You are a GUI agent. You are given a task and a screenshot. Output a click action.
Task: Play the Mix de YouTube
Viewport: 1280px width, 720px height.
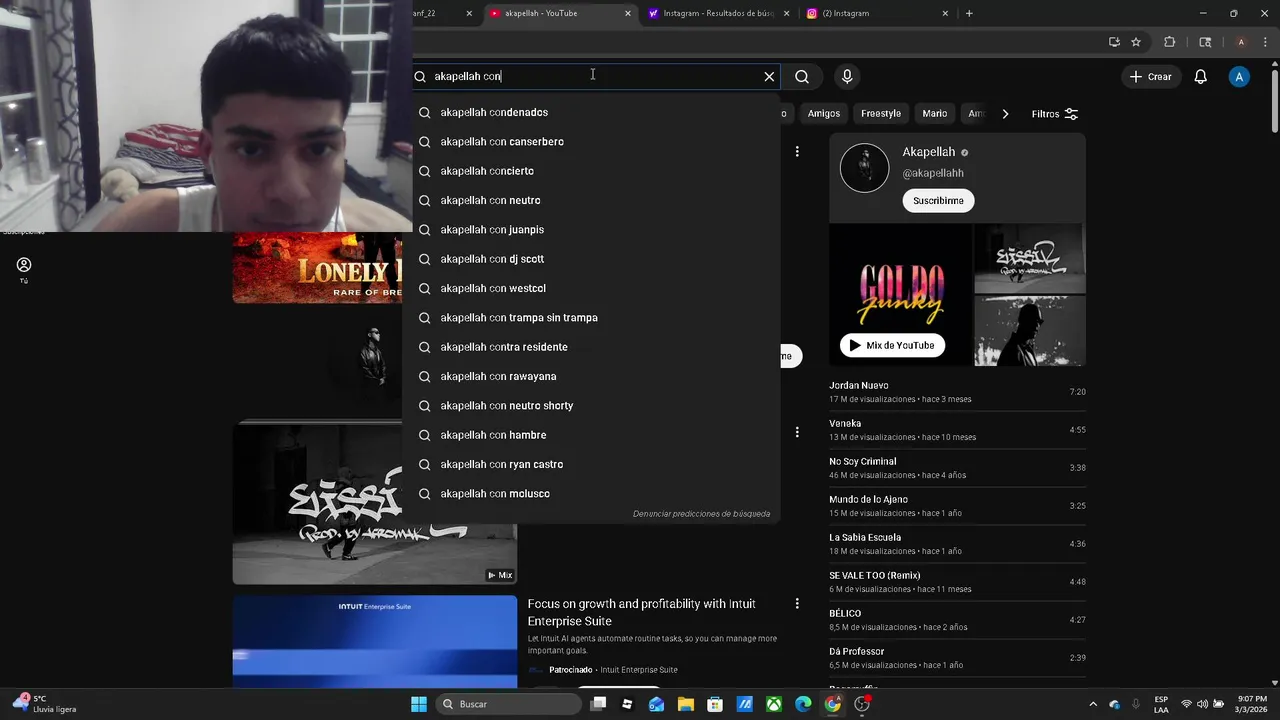point(892,345)
